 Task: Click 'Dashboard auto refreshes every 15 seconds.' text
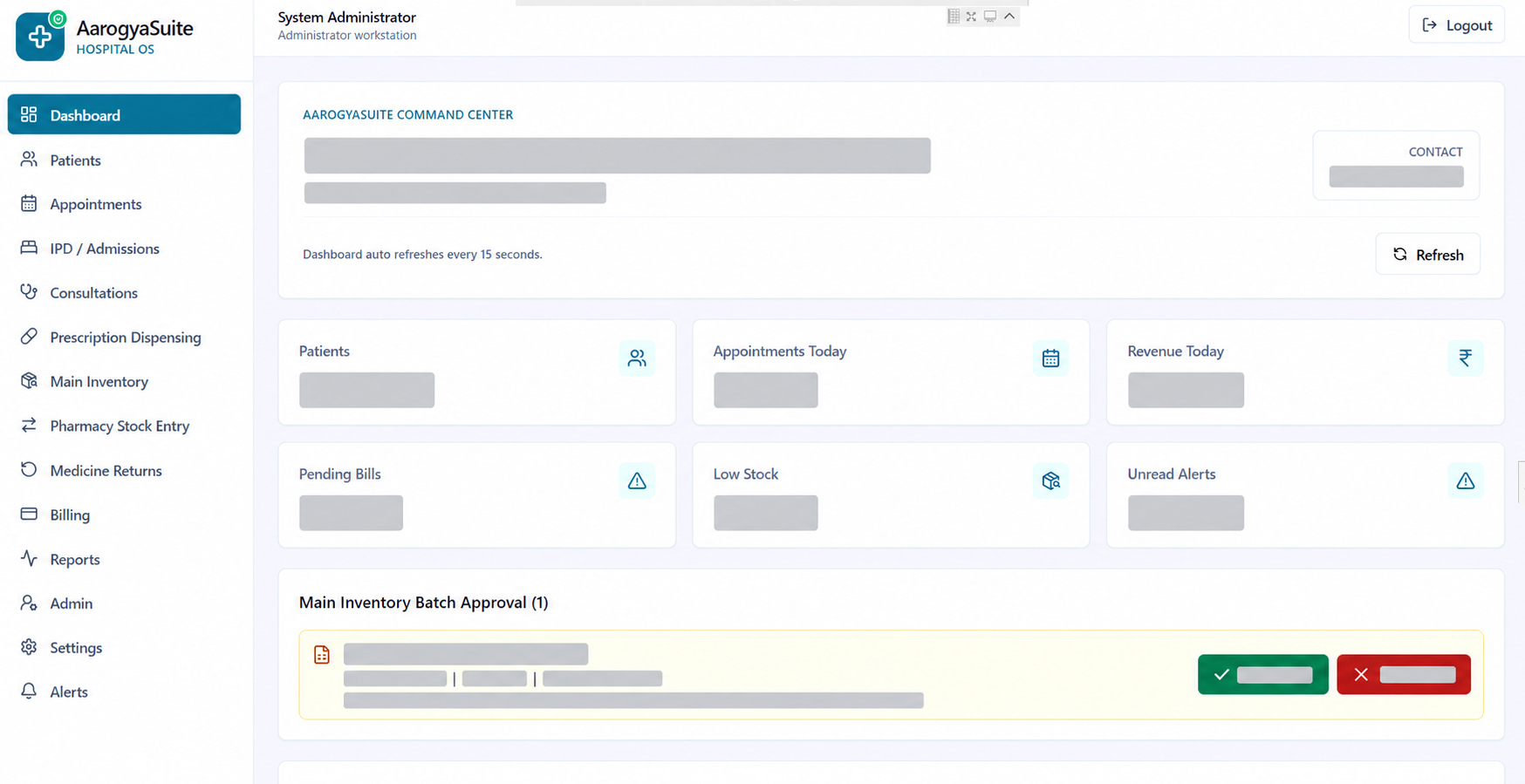[422, 254]
